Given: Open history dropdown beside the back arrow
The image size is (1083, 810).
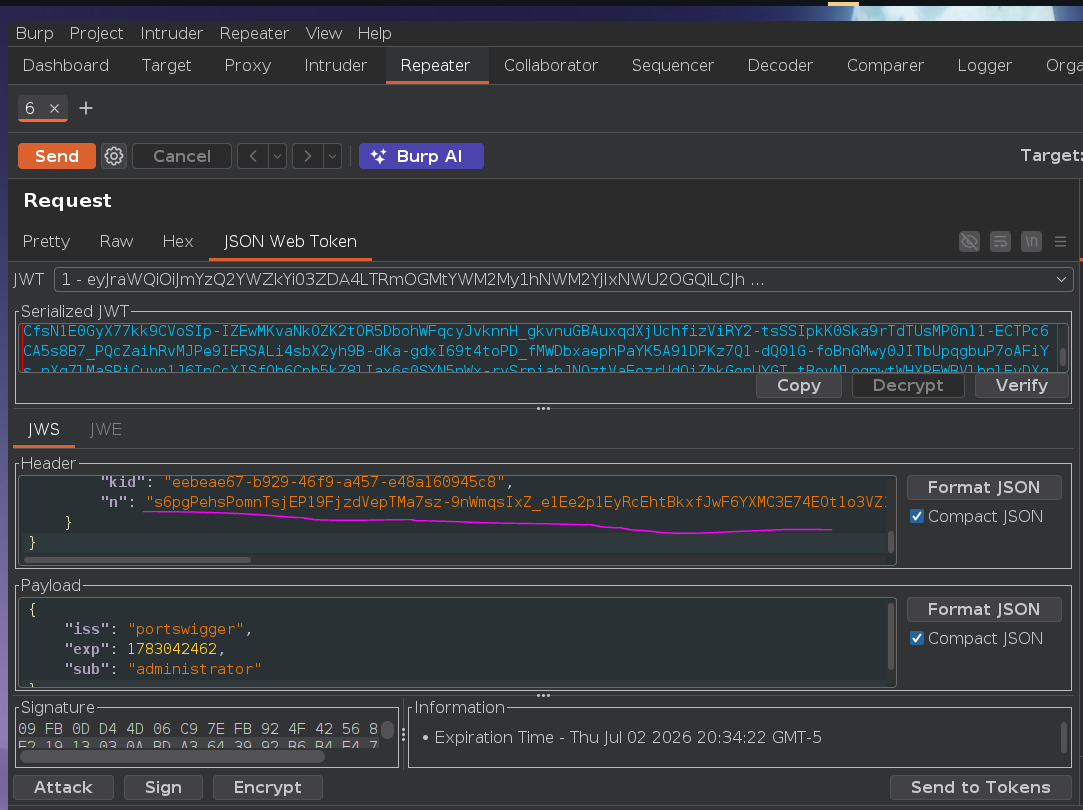Looking at the screenshot, I should (x=278, y=156).
